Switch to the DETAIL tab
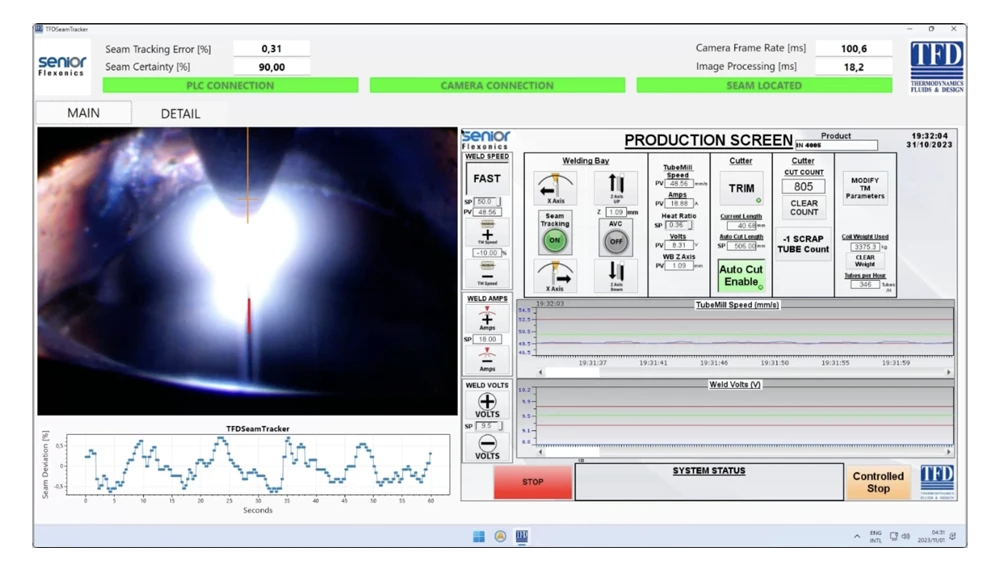Image resolution: width=1000 pixels, height=571 pixels. pyautogui.click(x=180, y=114)
